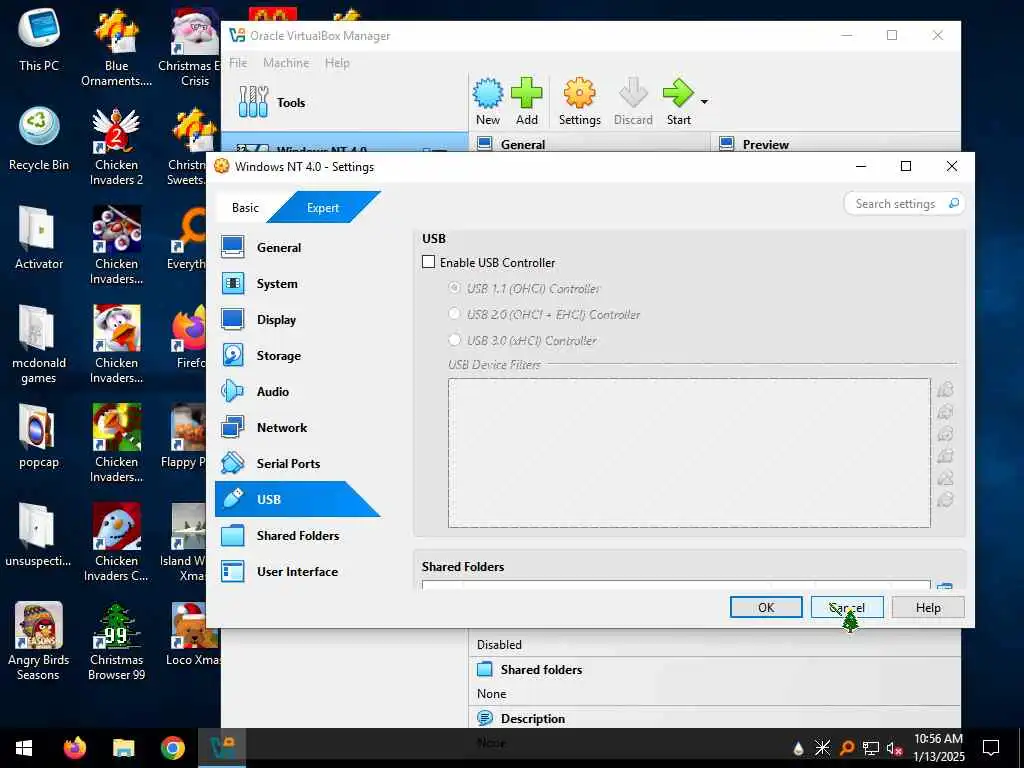Click Chrome icon in the taskbar
1024x768 pixels.
tap(173, 748)
